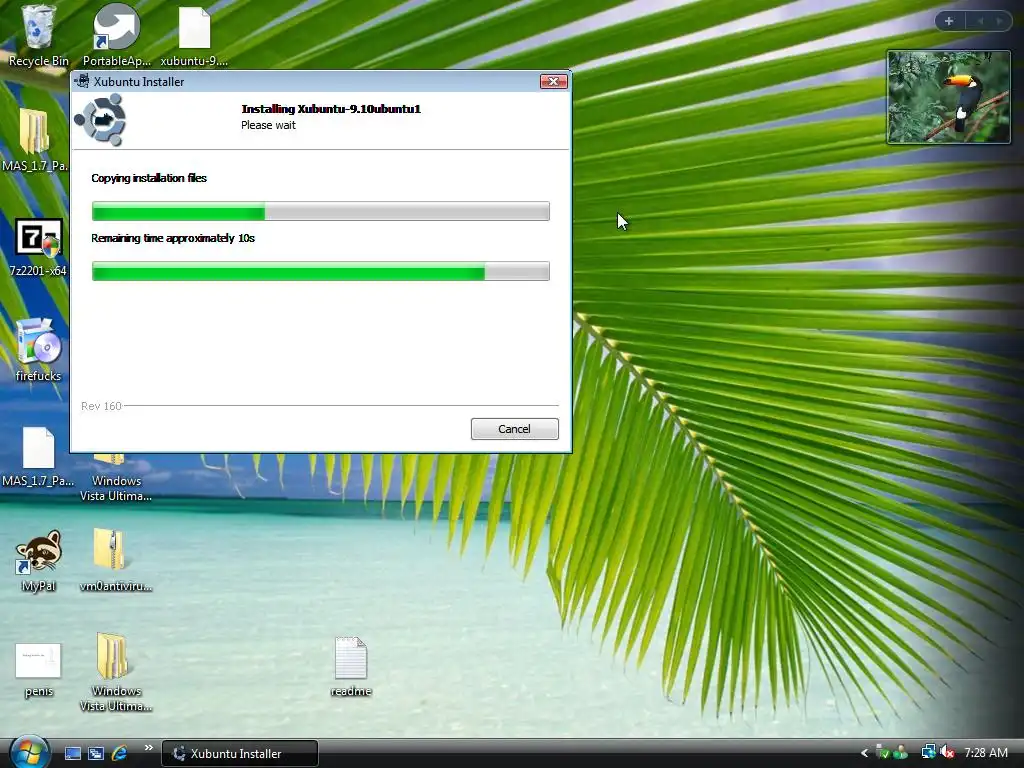
Task: Click Switch Between Windows quick launch icon
Action: pyautogui.click(x=96, y=754)
